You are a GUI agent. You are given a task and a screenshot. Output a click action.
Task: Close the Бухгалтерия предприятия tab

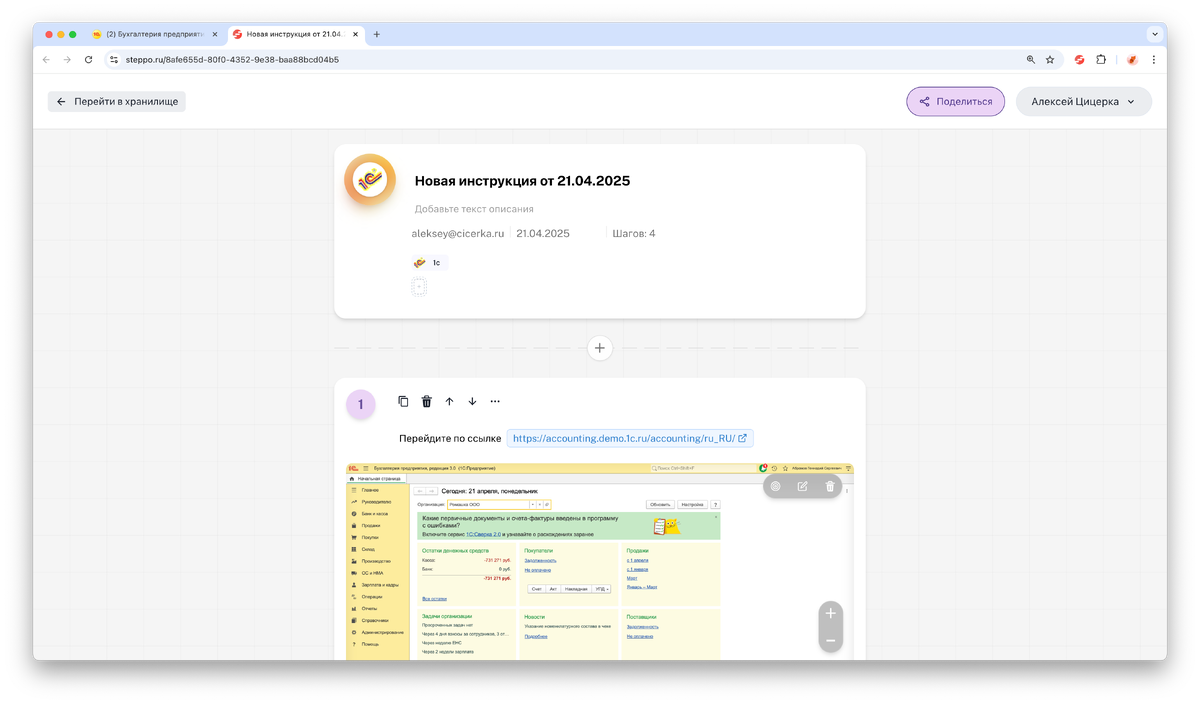[x=215, y=34]
